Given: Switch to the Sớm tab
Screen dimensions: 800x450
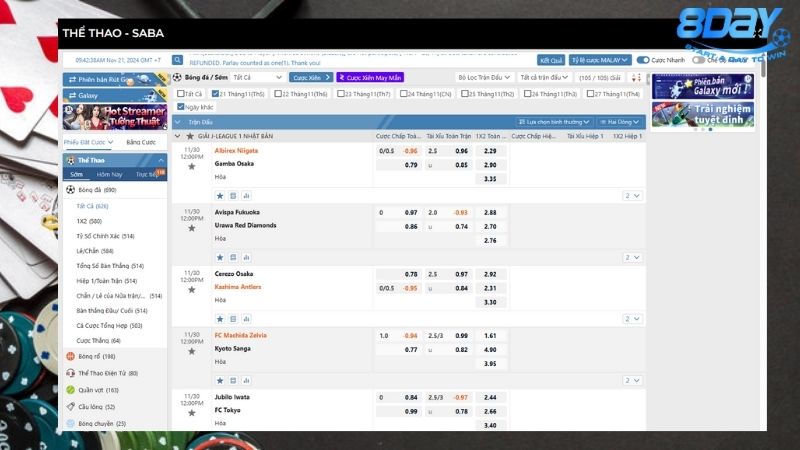Looking at the screenshot, I should coord(77,174).
